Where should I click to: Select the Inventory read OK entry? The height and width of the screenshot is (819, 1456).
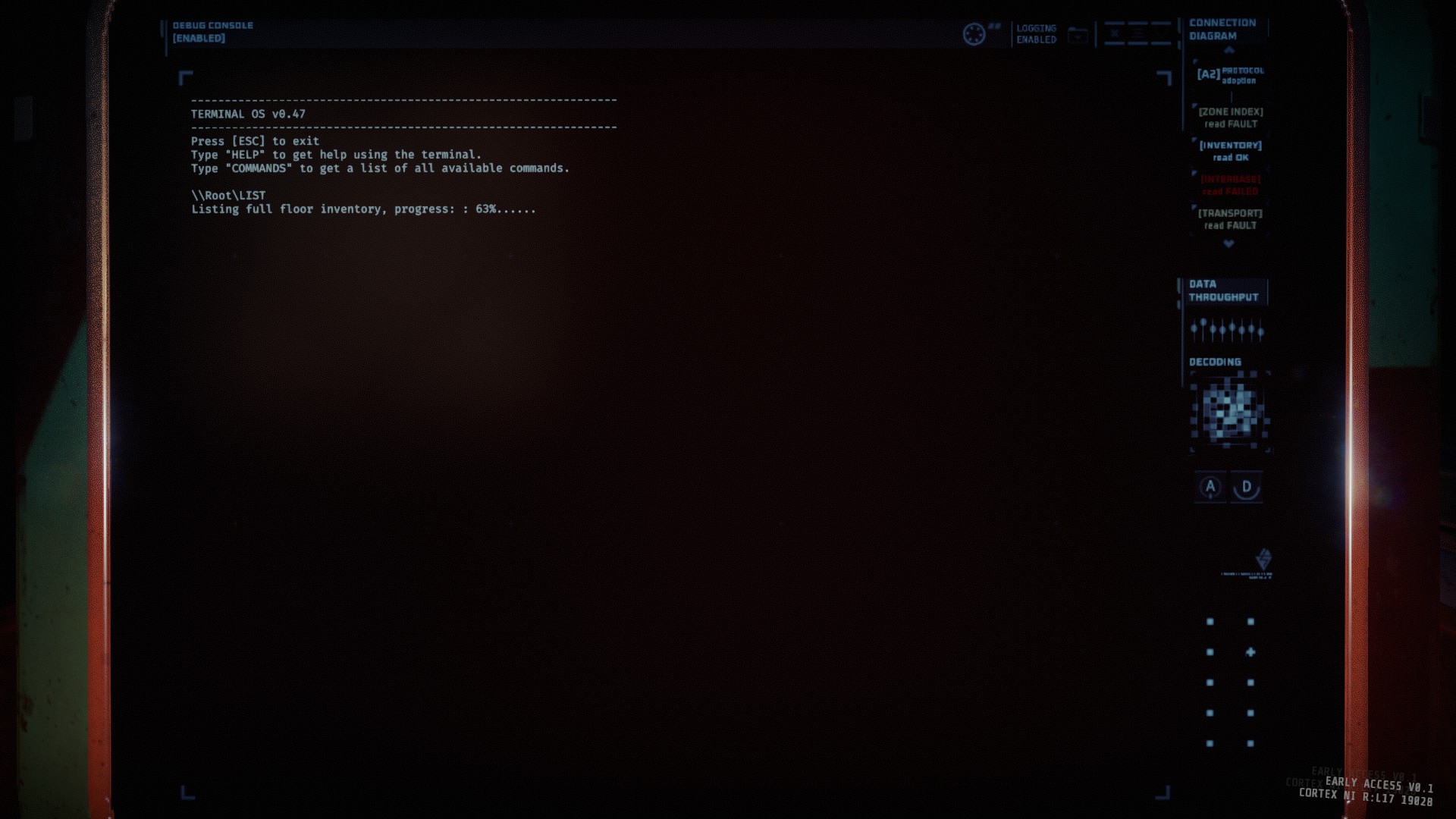tap(1230, 151)
